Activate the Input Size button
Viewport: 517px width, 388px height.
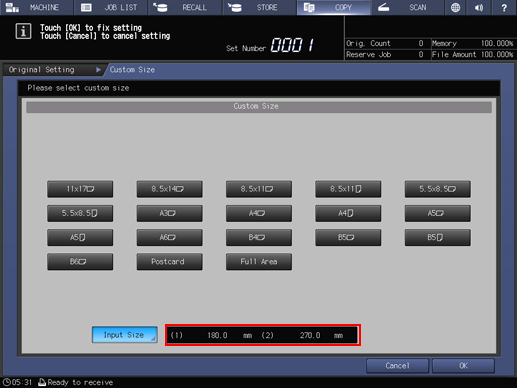point(125,335)
